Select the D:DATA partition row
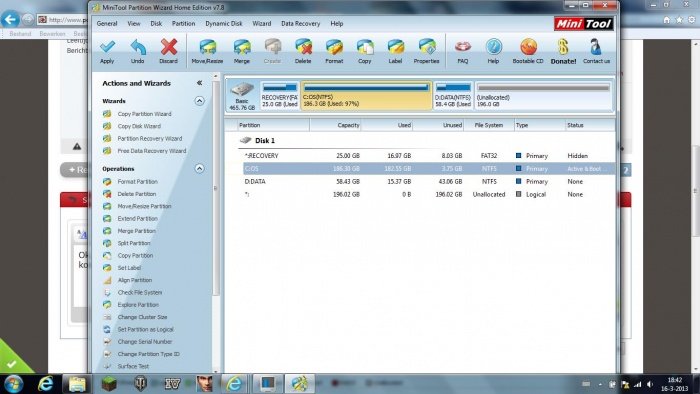This screenshot has width=700, height=394. (x=429, y=182)
